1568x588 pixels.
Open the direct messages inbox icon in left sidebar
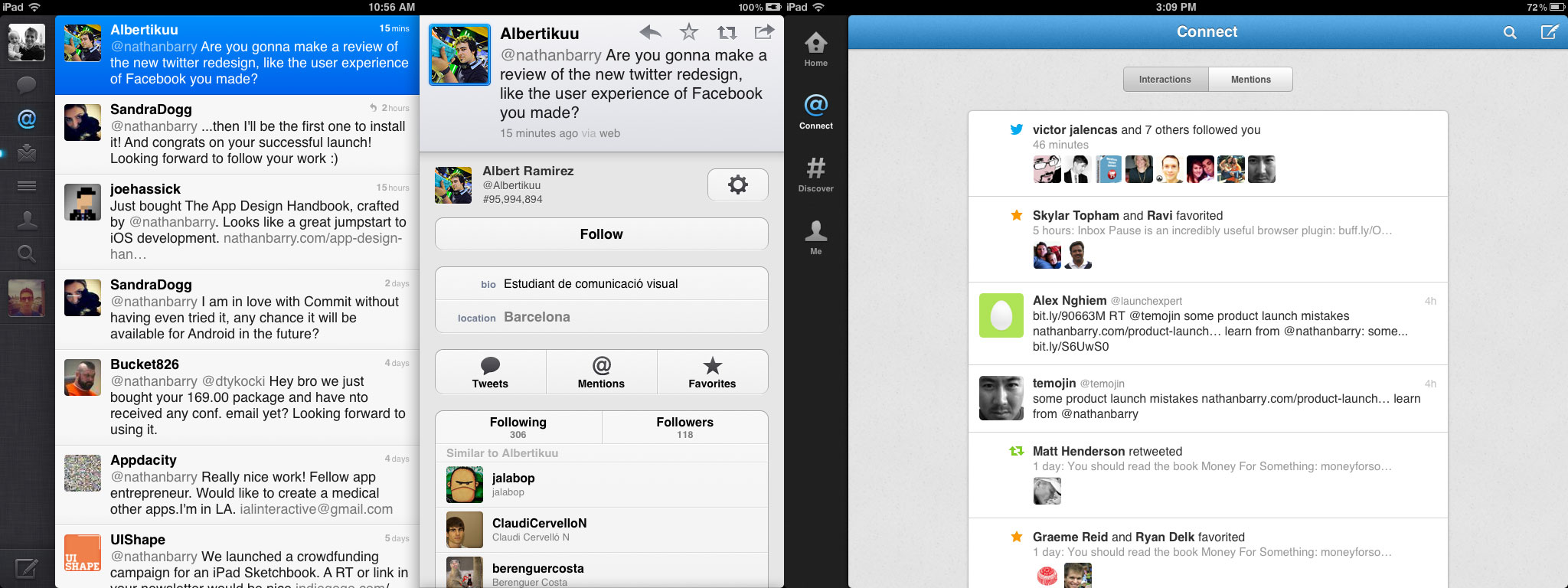pos(27,153)
